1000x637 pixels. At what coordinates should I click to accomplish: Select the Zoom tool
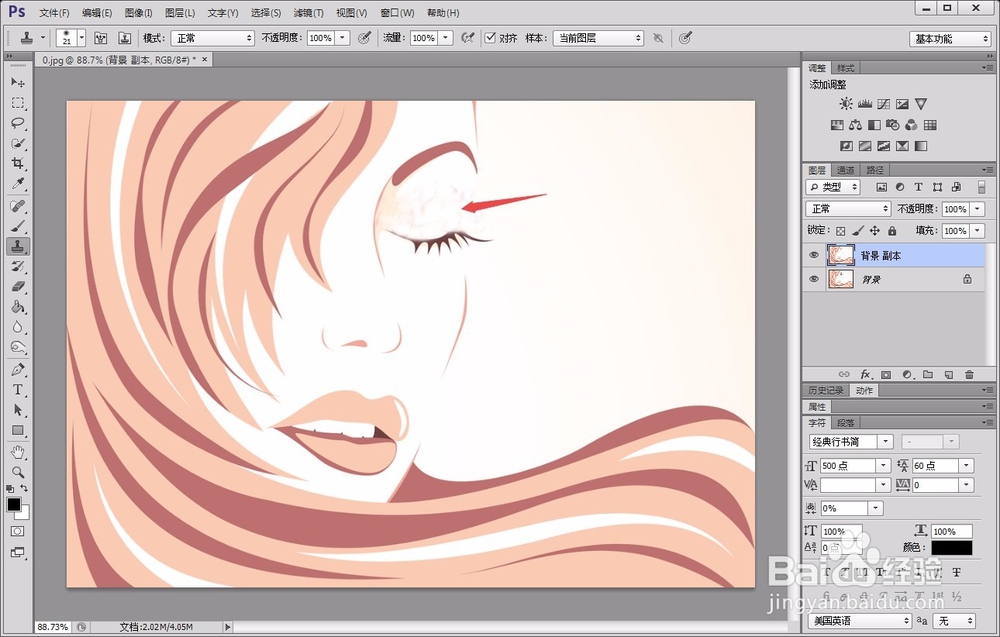coord(18,472)
